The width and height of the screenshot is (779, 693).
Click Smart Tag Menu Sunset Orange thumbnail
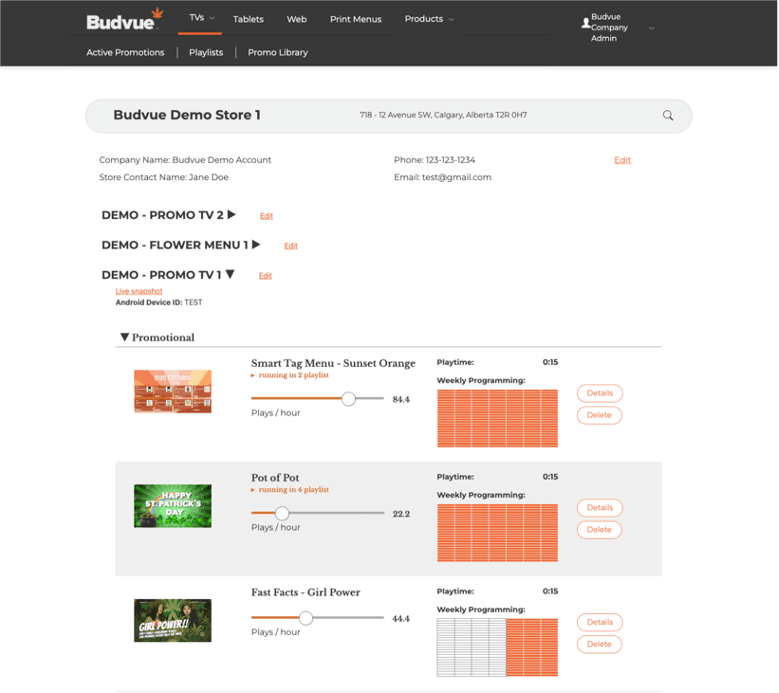[172, 391]
